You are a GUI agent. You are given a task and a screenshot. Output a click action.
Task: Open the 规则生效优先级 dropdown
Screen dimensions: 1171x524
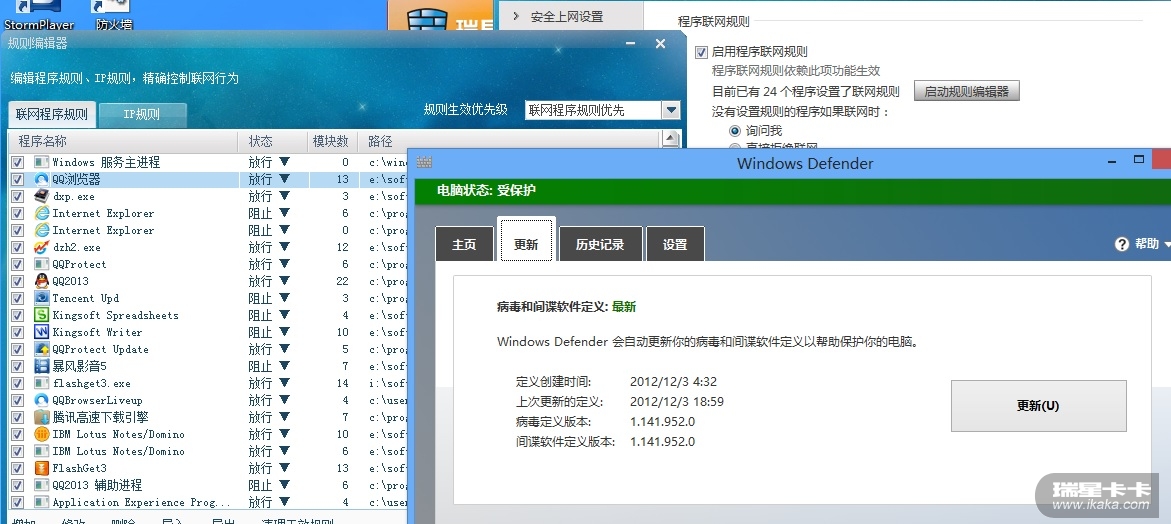tap(671, 110)
